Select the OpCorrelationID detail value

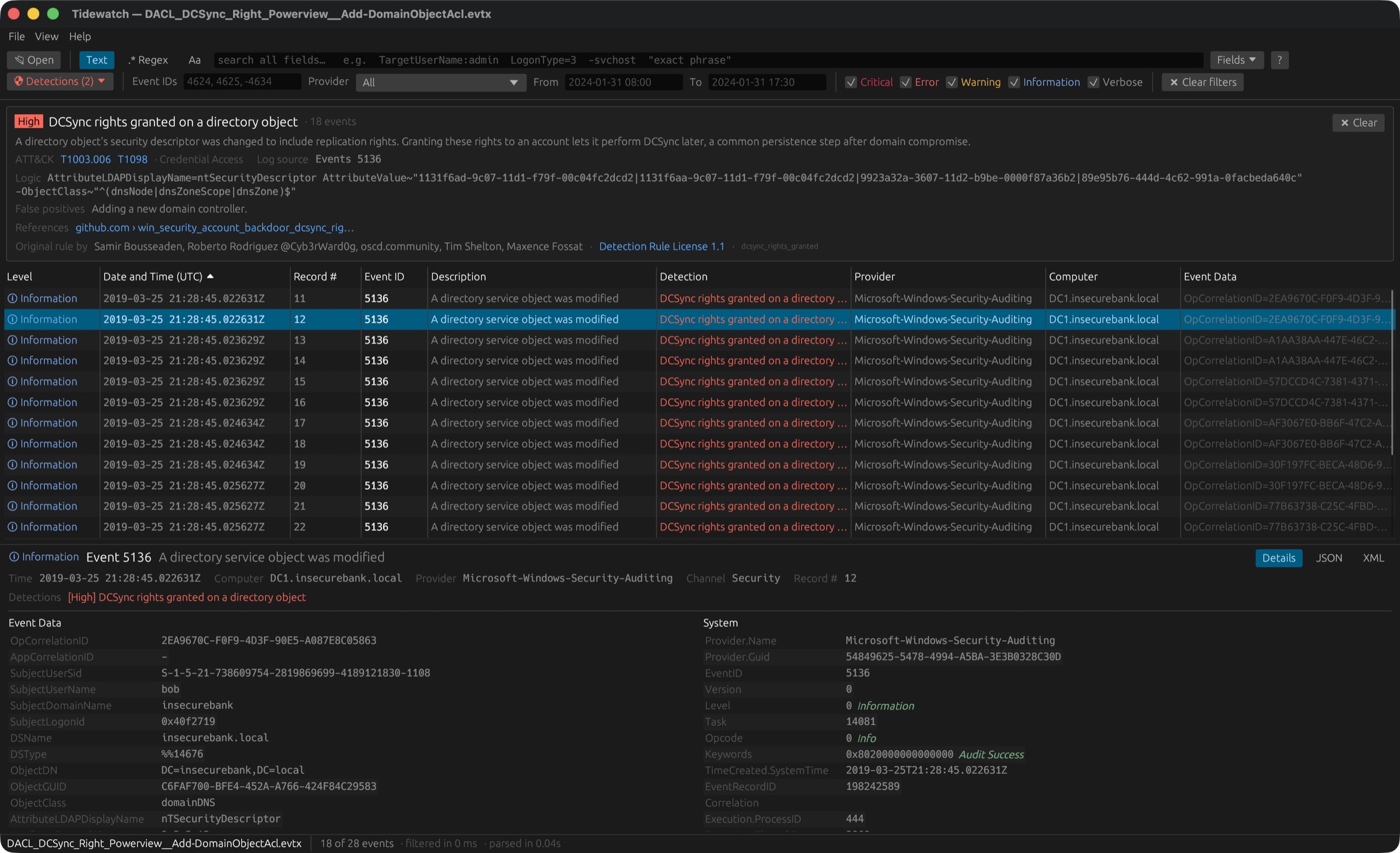point(269,640)
